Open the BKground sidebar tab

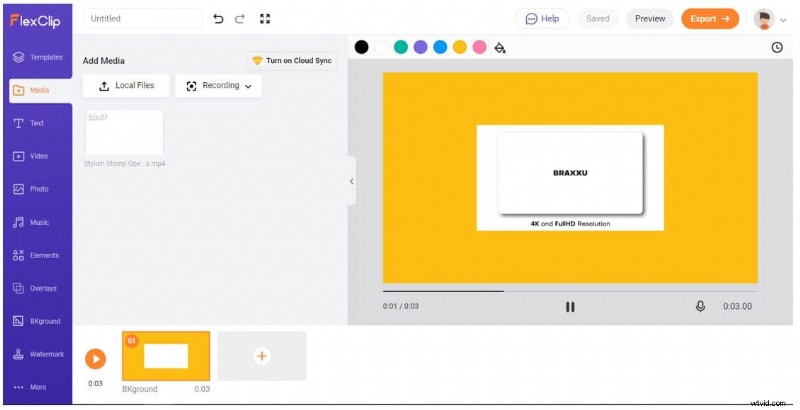(38, 321)
